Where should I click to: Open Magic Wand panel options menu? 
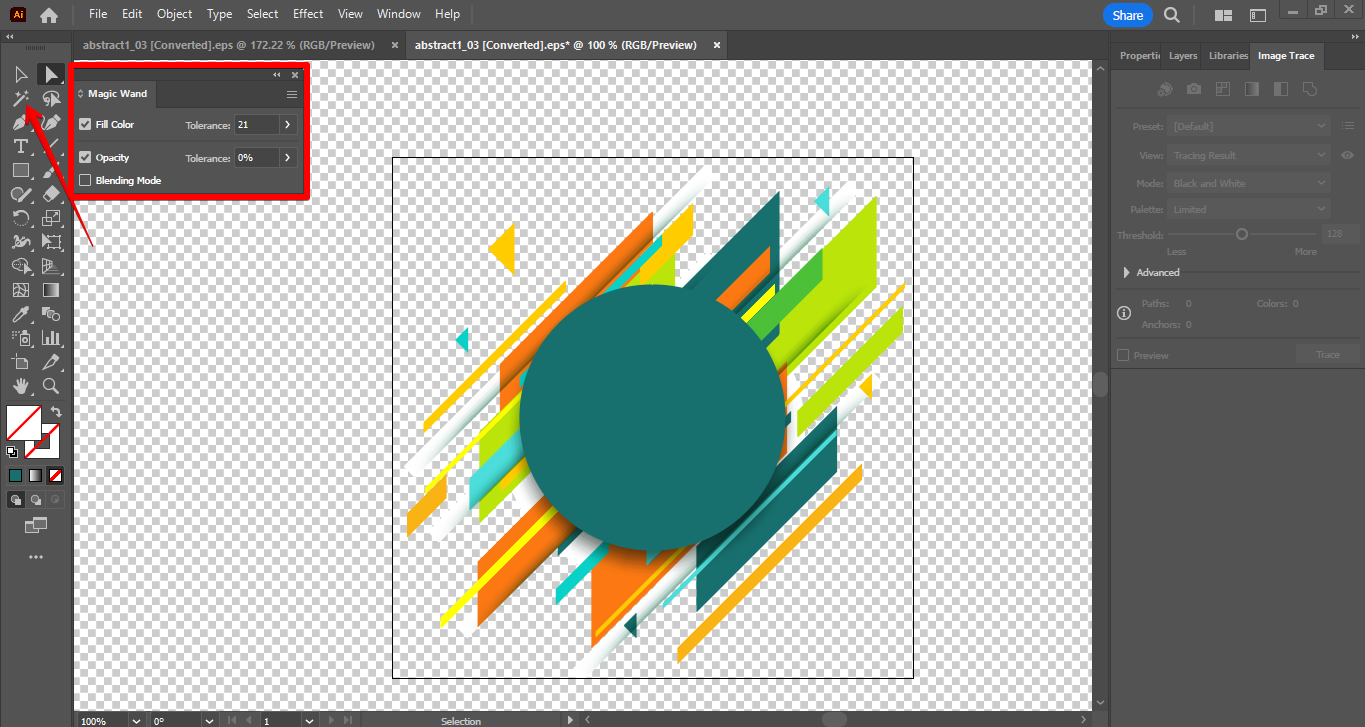click(292, 94)
